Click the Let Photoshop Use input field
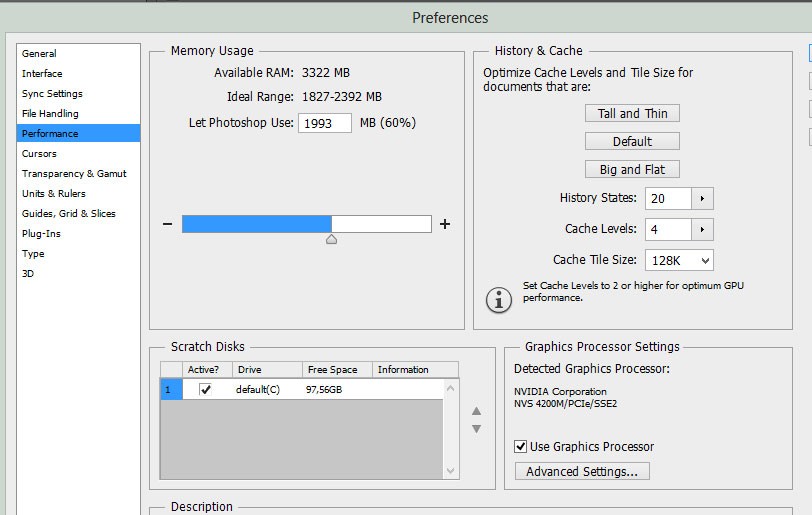The width and height of the screenshot is (812, 515). pyautogui.click(x=325, y=123)
